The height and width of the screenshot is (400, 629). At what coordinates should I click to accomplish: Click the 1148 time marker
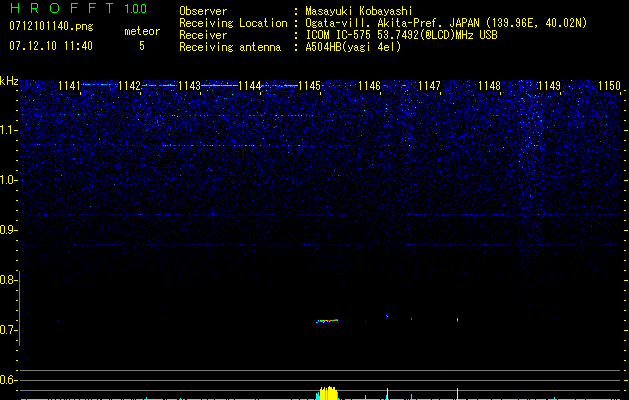tap(489, 86)
